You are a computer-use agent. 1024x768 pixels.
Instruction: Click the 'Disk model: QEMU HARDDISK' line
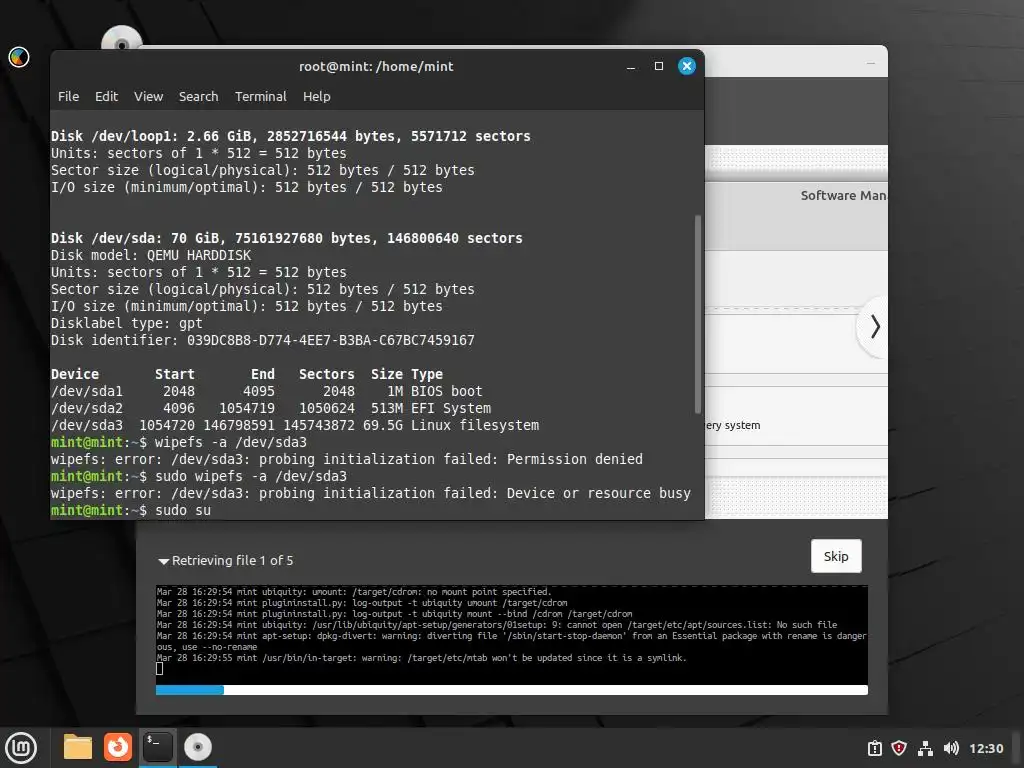pos(151,255)
